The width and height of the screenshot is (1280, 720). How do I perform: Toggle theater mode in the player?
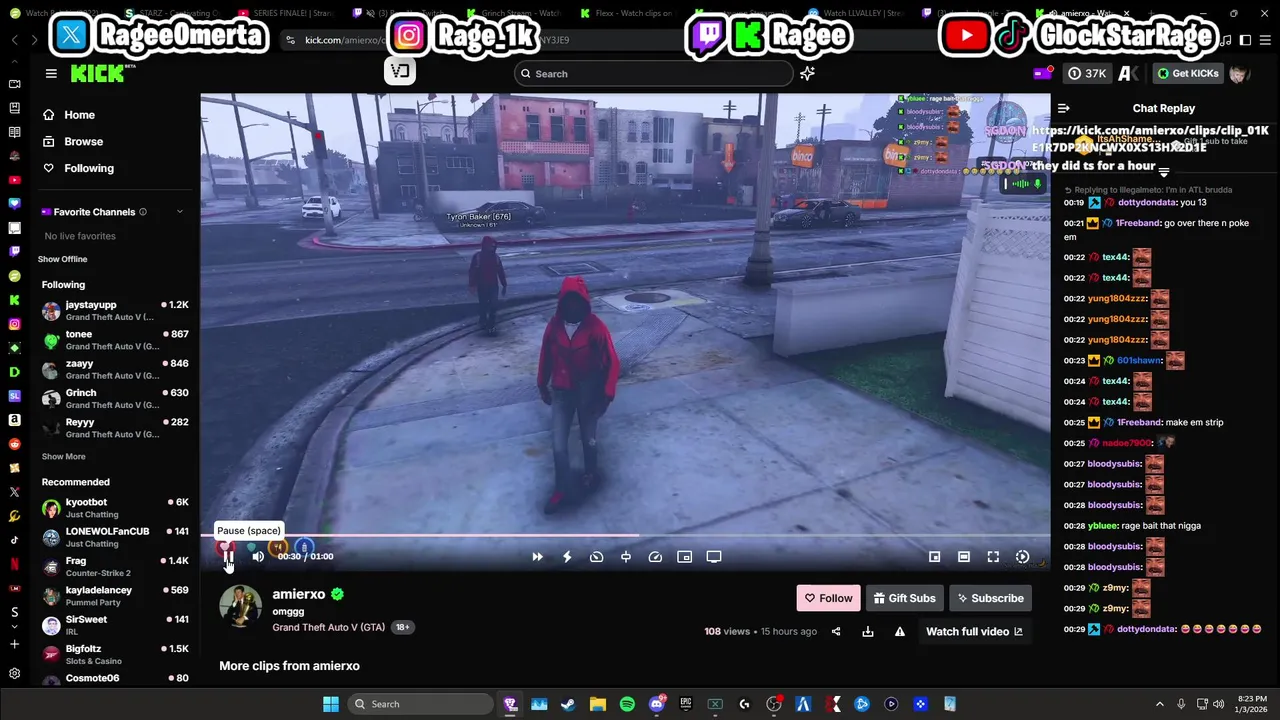coord(963,557)
